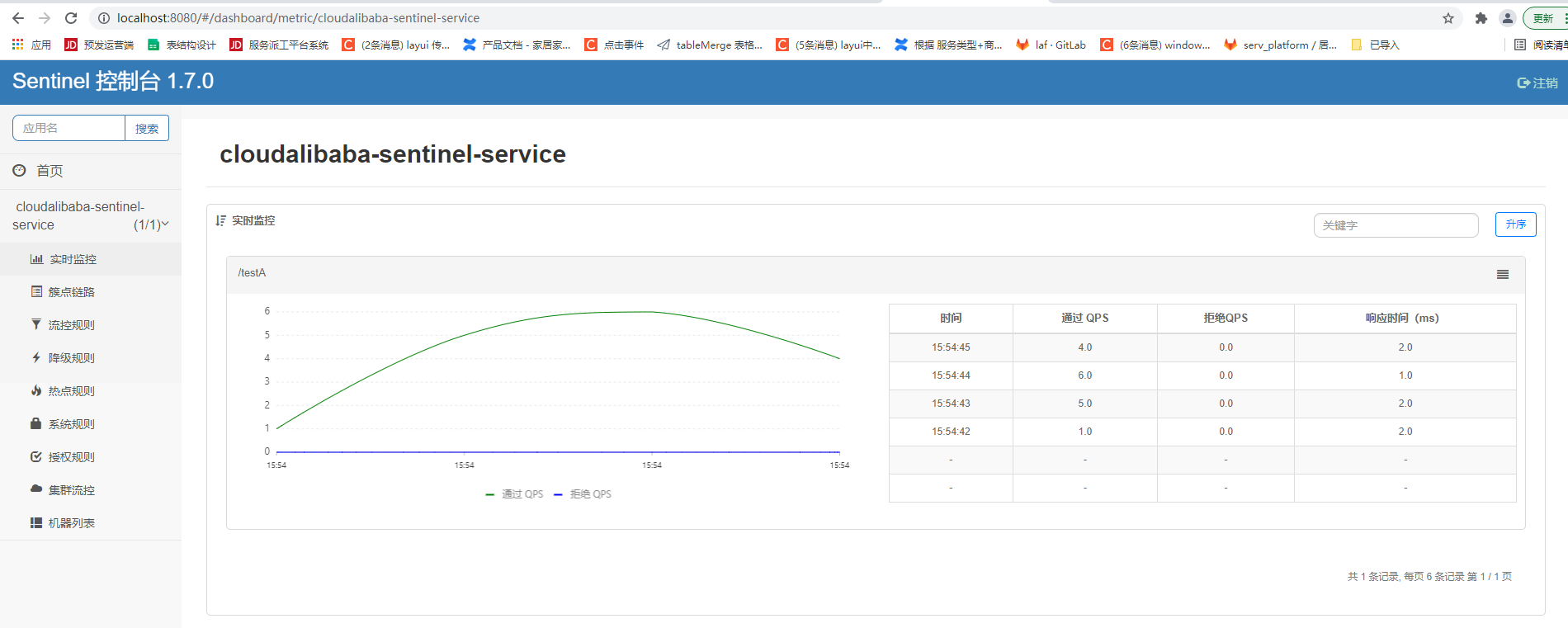
Task: Click the cloudalibaba-sentinel-service page heading
Action: 393,154
